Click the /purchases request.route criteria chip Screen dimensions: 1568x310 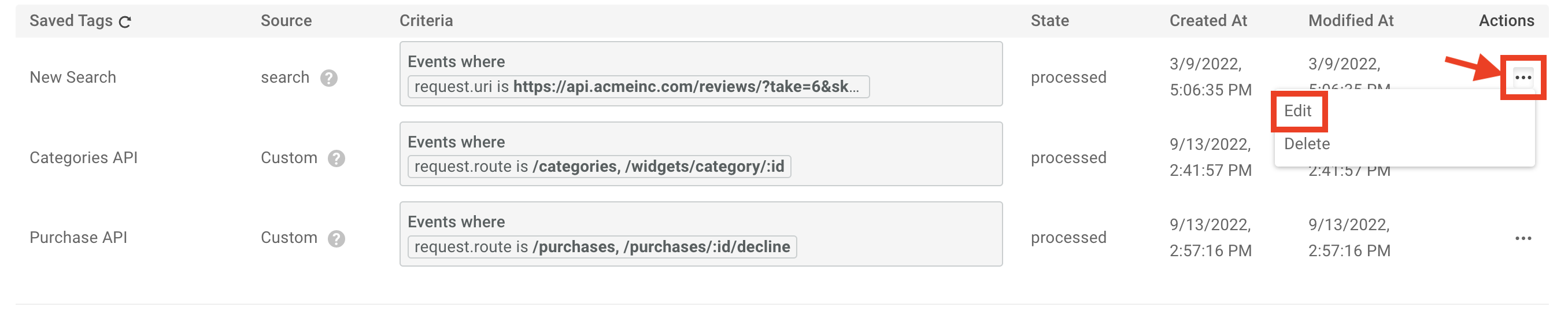pos(601,246)
